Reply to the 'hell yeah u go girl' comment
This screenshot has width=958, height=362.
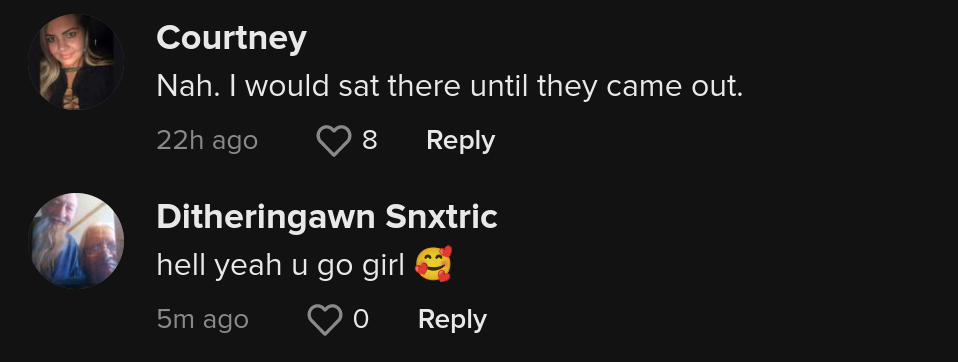(452, 319)
